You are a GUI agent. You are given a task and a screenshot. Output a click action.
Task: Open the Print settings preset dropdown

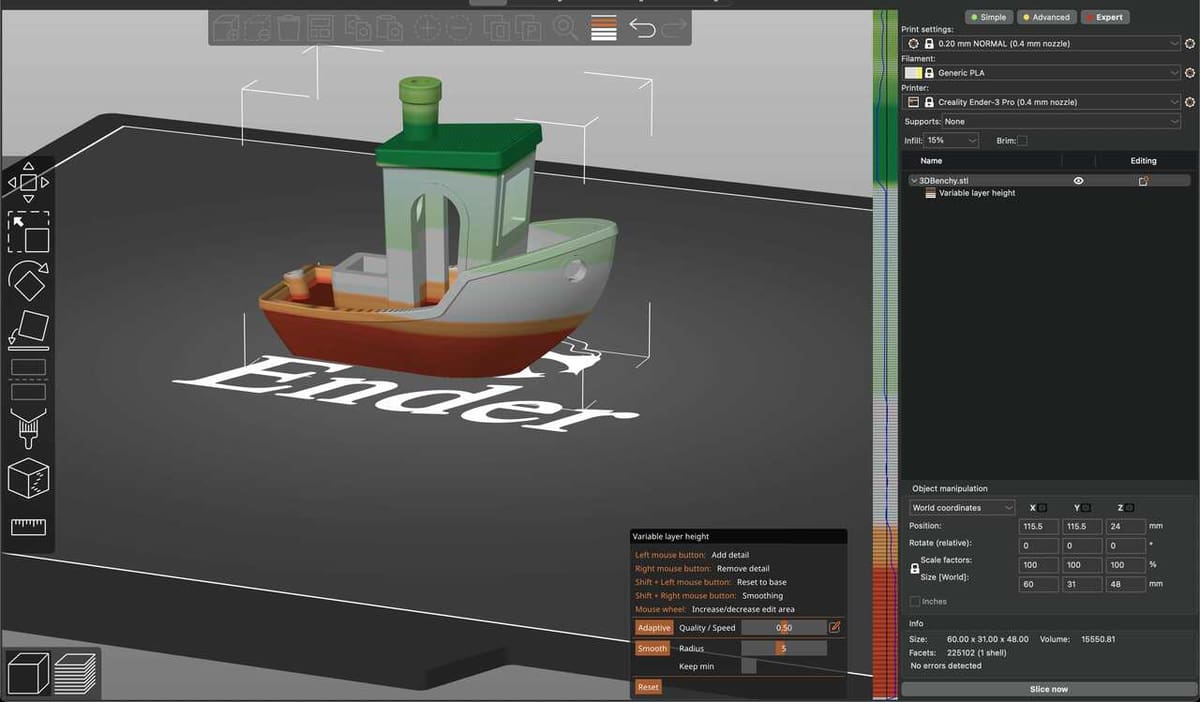[x=1041, y=44]
